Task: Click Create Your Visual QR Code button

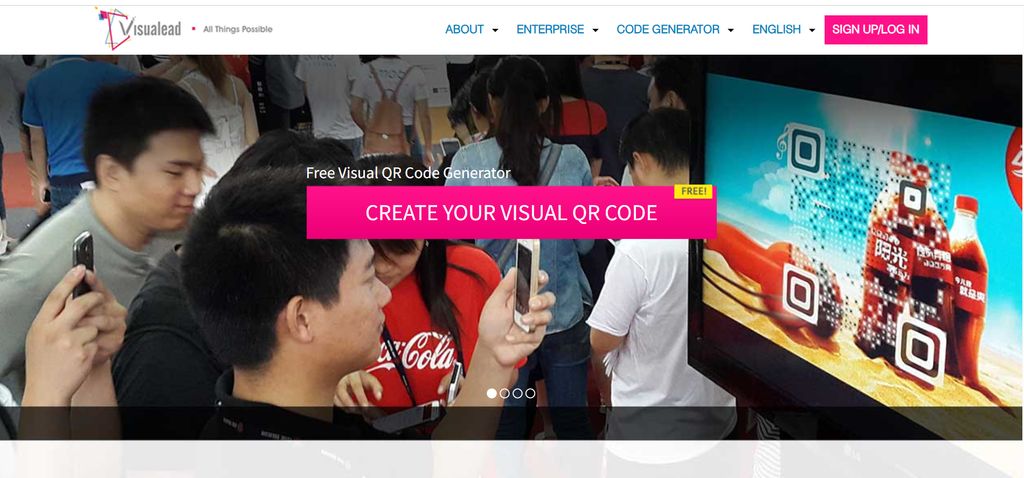Action: tap(511, 213)
